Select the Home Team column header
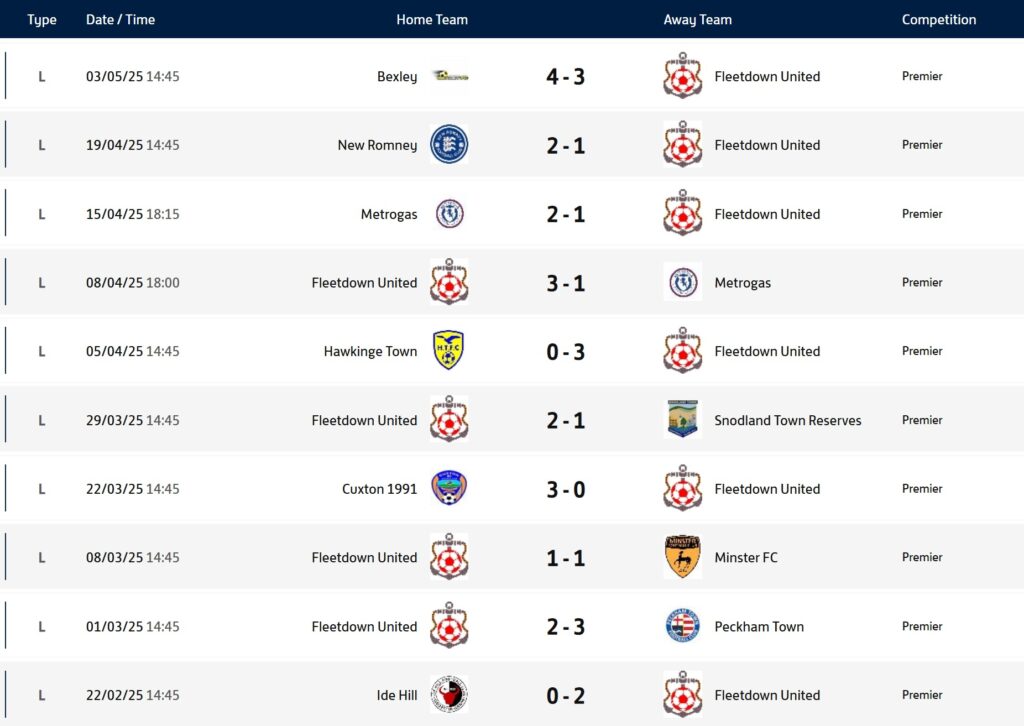Viewport: 1024px width, 726px height. coord(432,20)
